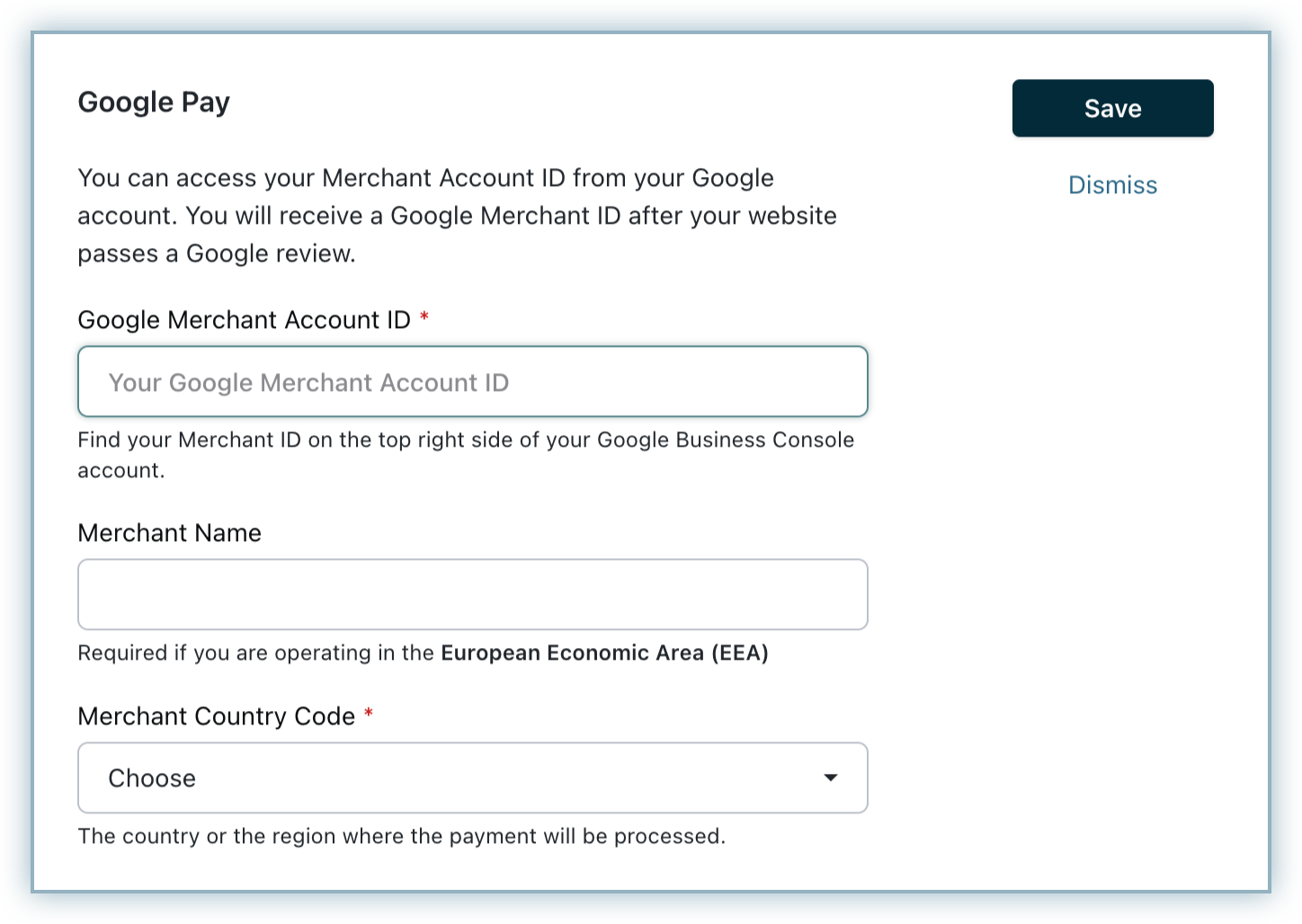Click the Merchant Name label

tap(169, 533)
